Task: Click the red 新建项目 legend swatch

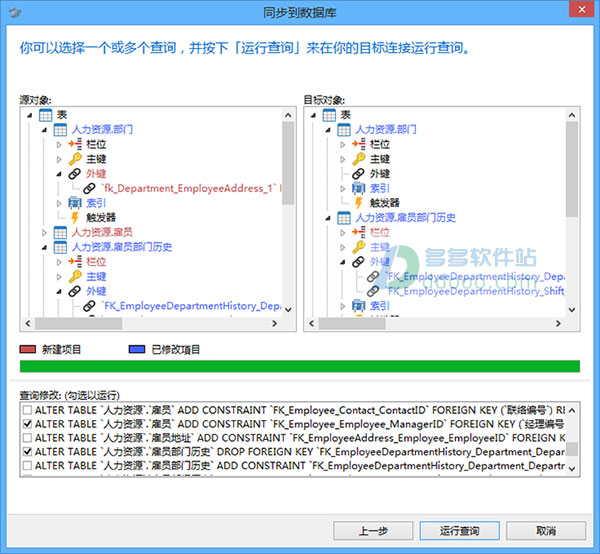Action: tap(28, 349)
